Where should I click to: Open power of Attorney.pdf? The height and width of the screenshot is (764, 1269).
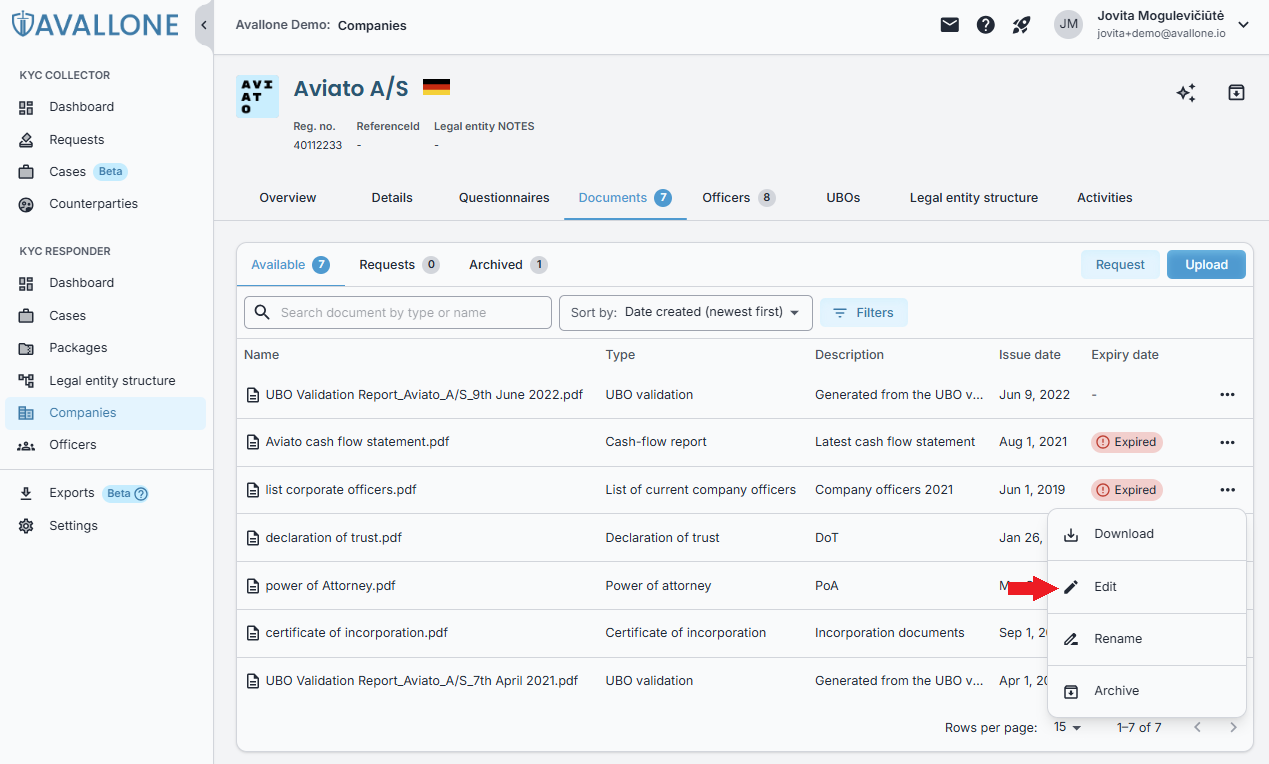[330, 586]
